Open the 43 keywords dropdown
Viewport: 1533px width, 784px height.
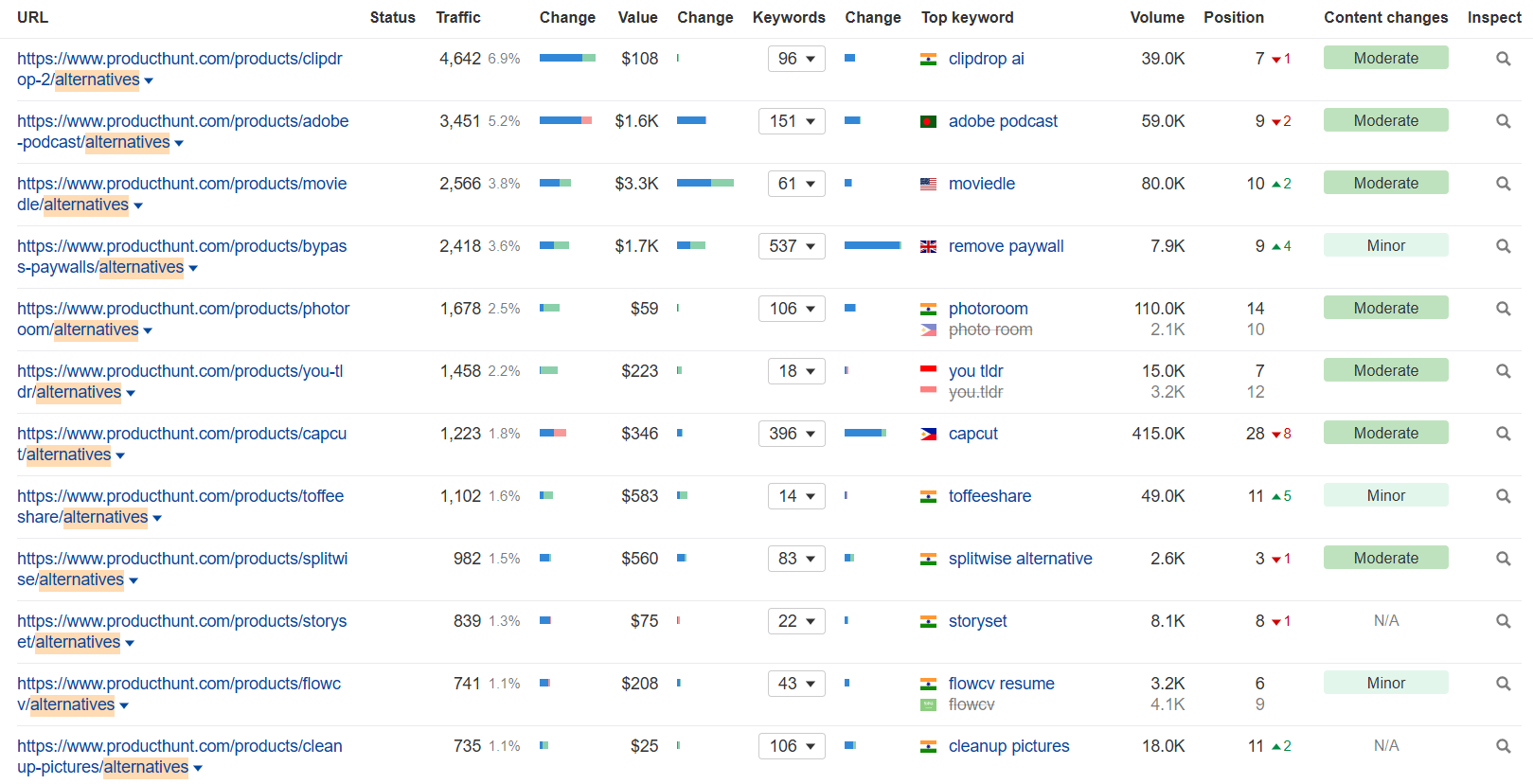pyautogui.click(x=796, y=684)
